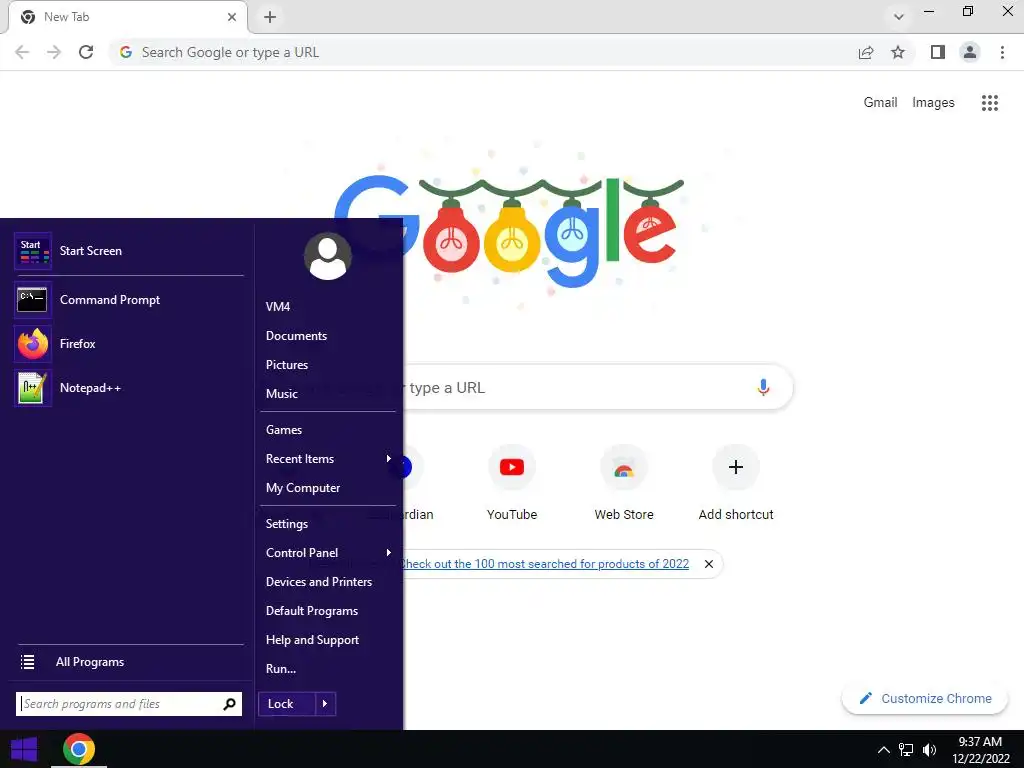Open Chrome's side panel icon
1024x768 pixels.
[x=938, y=52]
